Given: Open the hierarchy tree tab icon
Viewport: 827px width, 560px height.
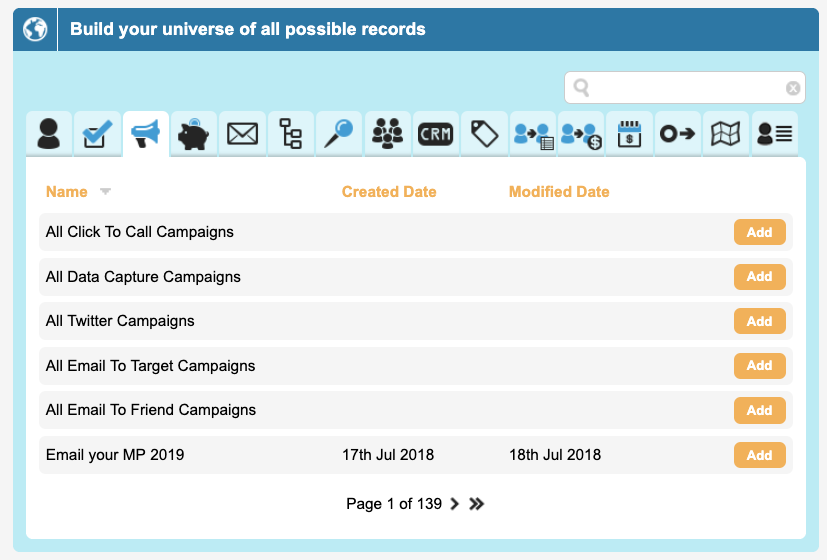Looking at the screenshot, I should click(291, 133).
